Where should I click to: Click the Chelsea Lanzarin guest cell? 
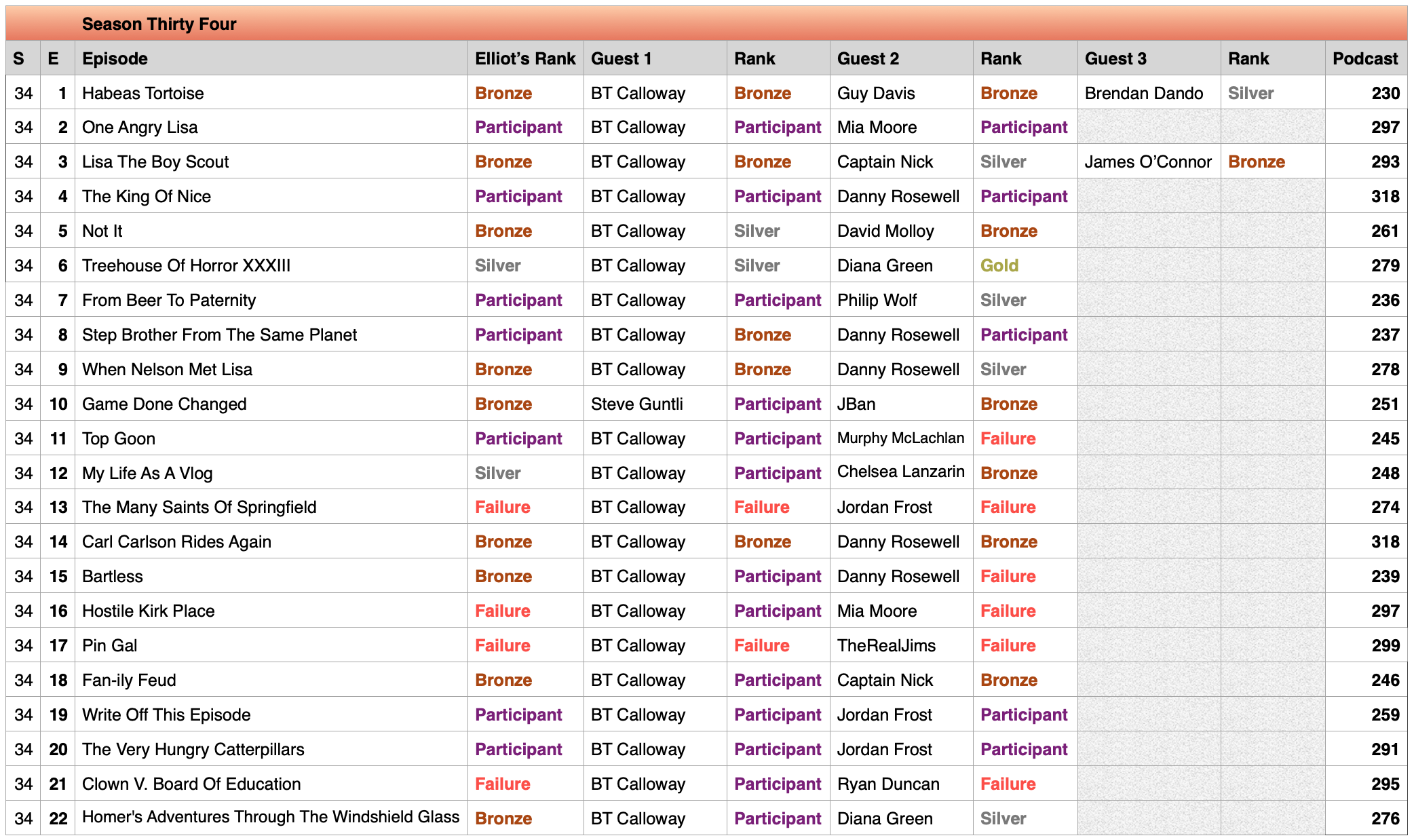click(x=900, y=472)
